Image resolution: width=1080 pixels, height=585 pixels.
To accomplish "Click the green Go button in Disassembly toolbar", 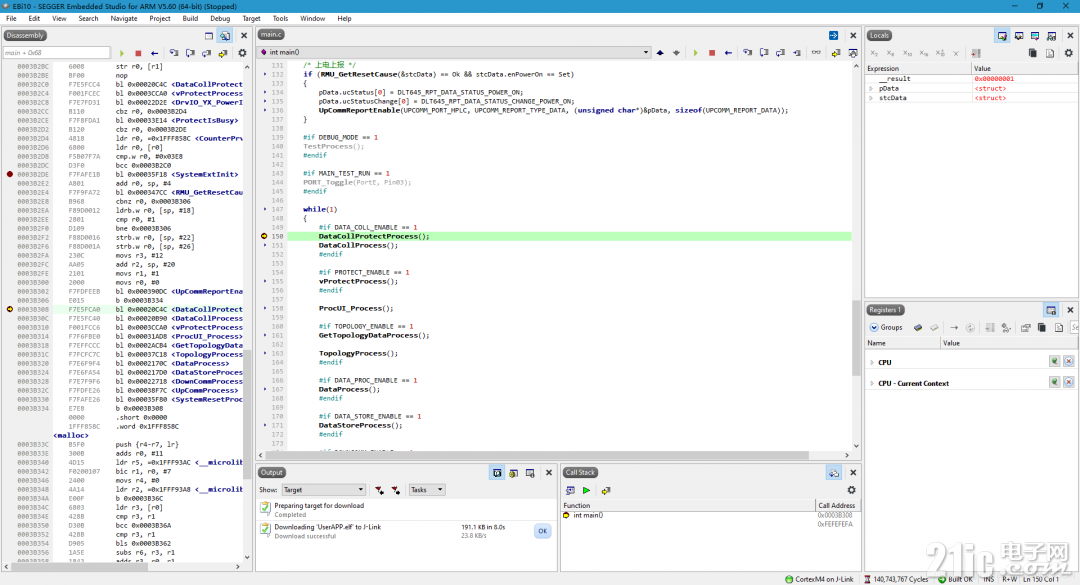I will click(122, 53).
